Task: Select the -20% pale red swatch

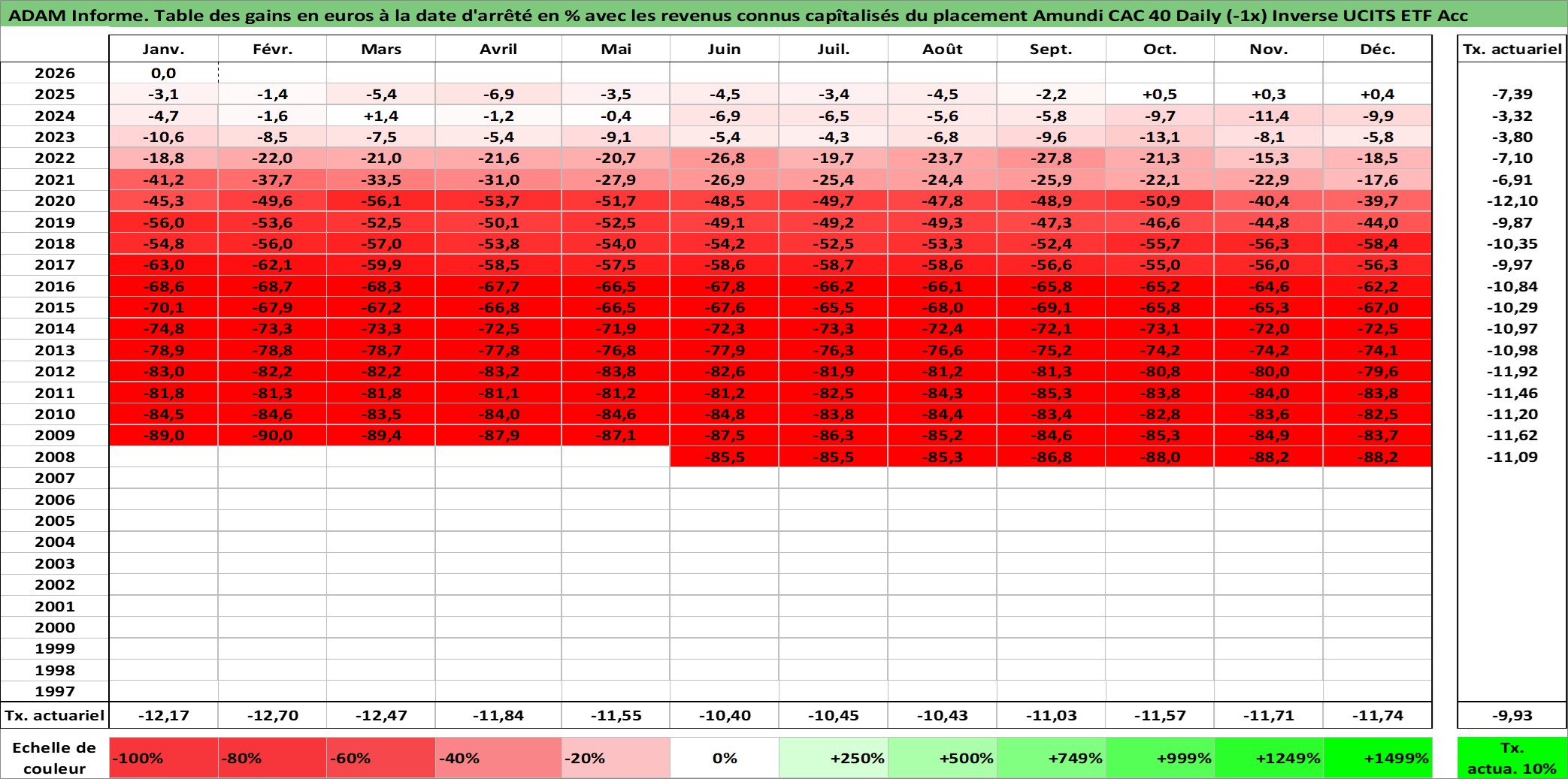Action: 616,758
